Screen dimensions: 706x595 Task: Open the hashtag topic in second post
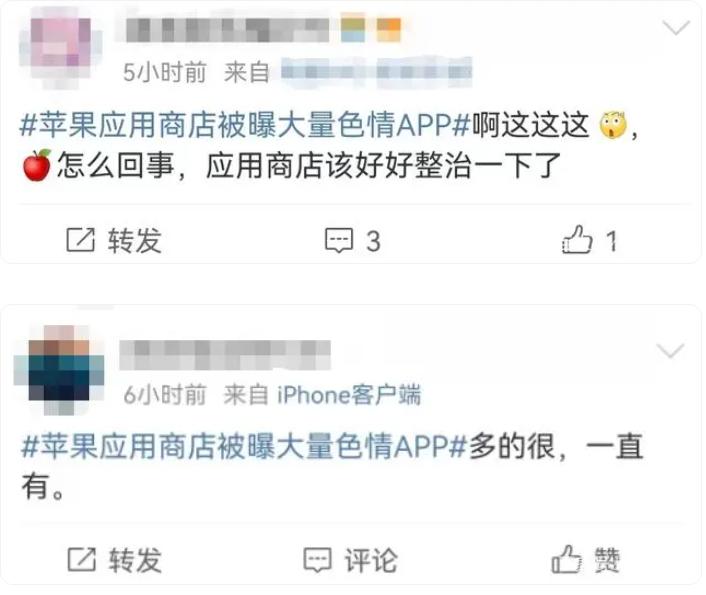243,446
